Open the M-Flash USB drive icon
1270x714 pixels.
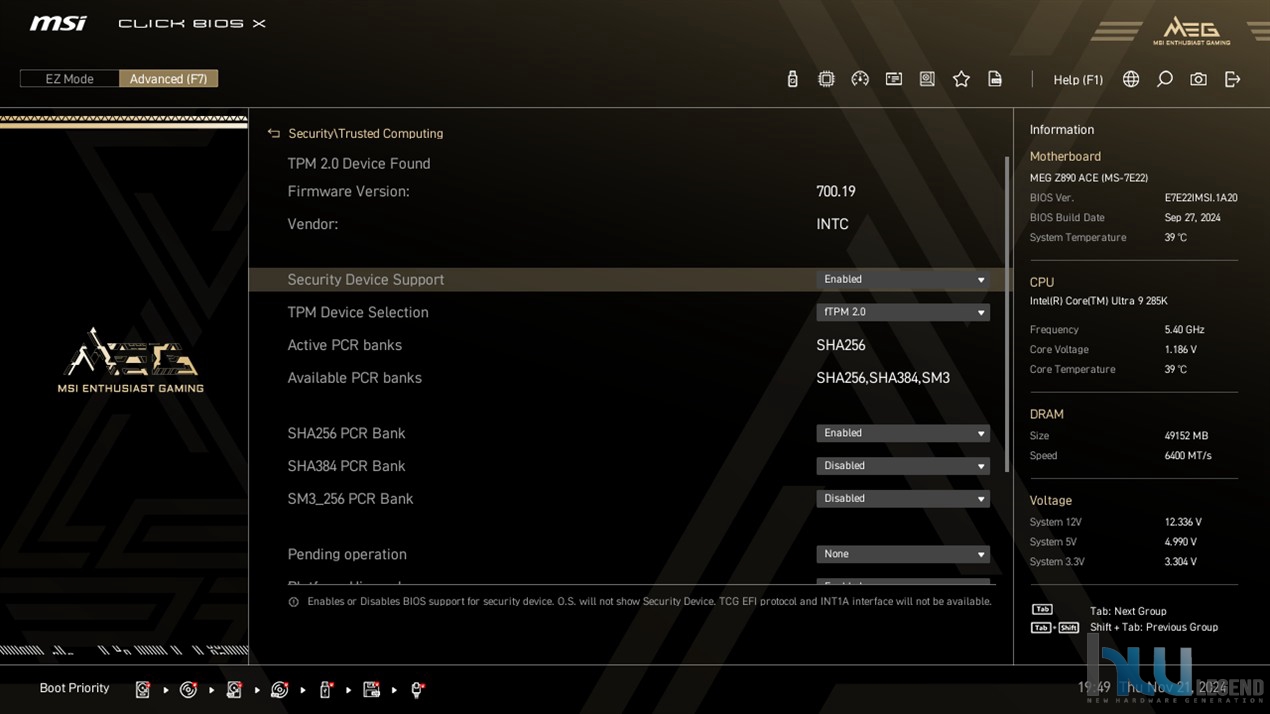click(x=792, y=79)
